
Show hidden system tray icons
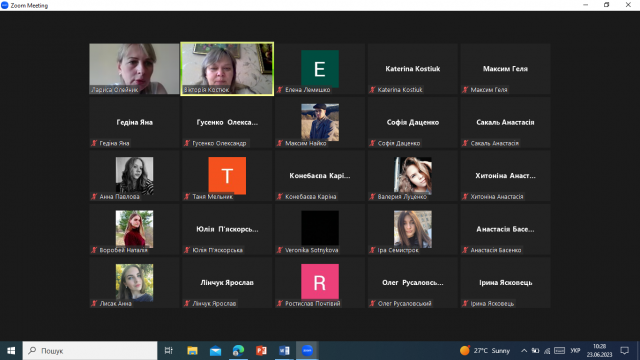(x=524, y=351)
